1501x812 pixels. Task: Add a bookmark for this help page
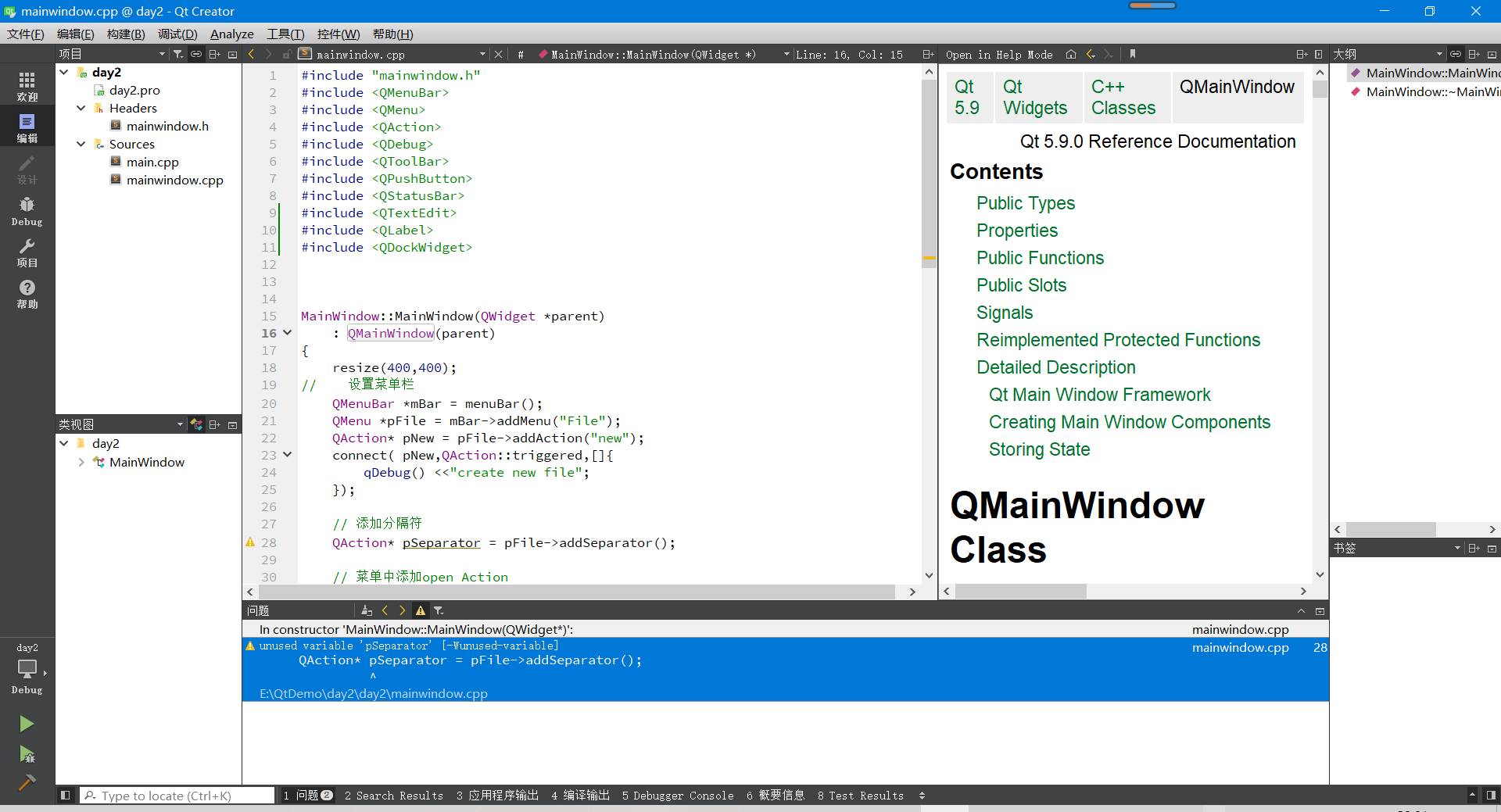click(1133, 54)
